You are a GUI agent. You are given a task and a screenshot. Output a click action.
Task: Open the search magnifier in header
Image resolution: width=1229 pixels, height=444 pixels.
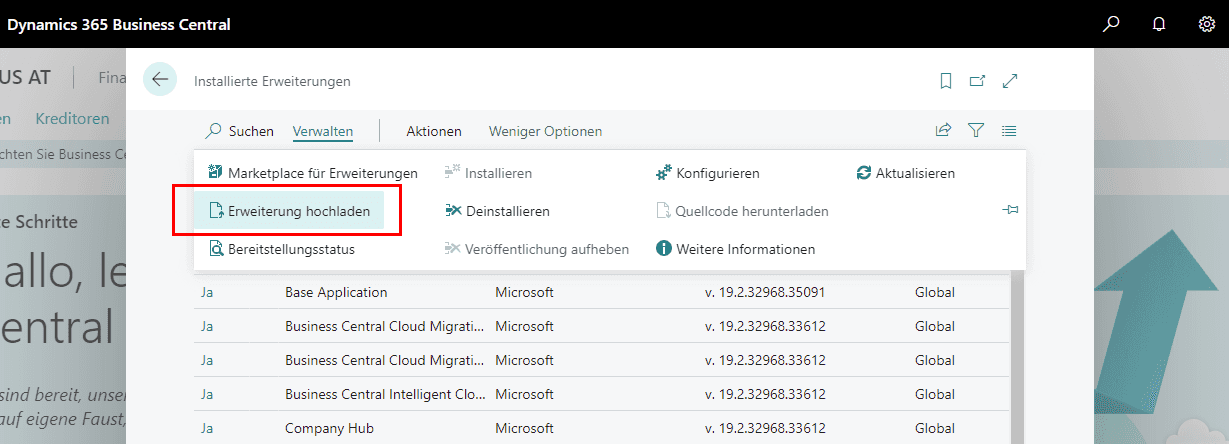pyautogui.click(x=1111, y=24)
